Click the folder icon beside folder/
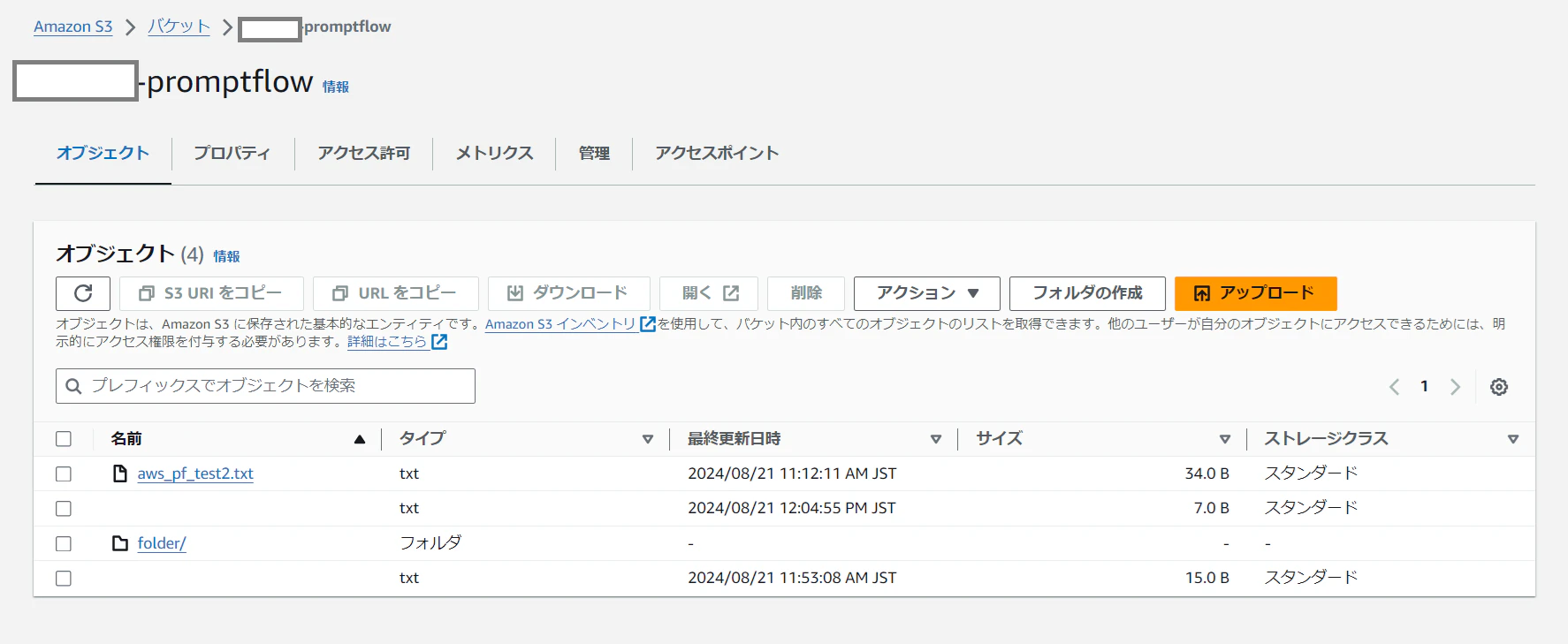1568x644 pixels. pyautogui.click(x=120, y=543)
